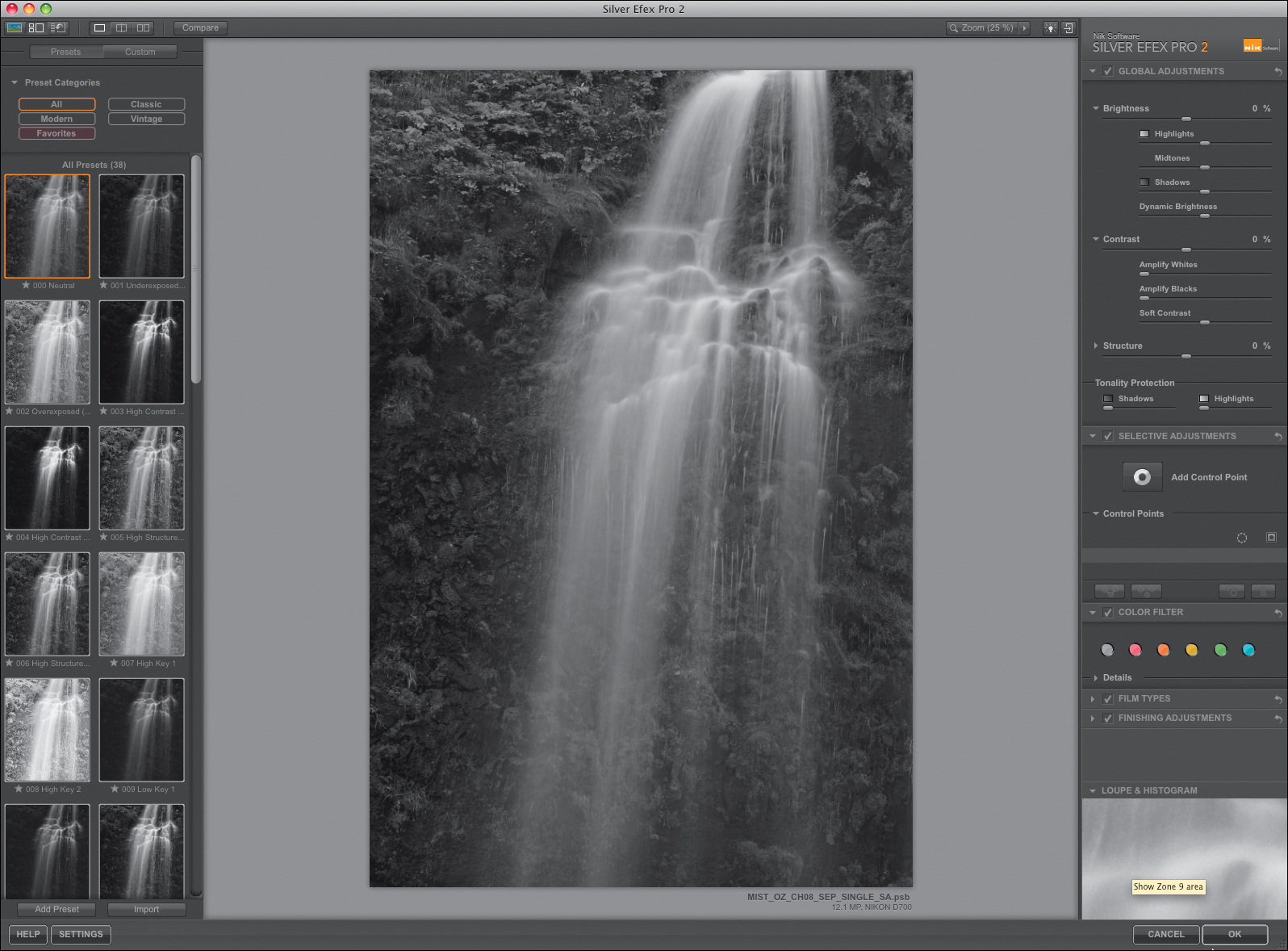Reset Color Filter with arrow icon
The image size is (1288, 951).
[x=1278, y=613]
